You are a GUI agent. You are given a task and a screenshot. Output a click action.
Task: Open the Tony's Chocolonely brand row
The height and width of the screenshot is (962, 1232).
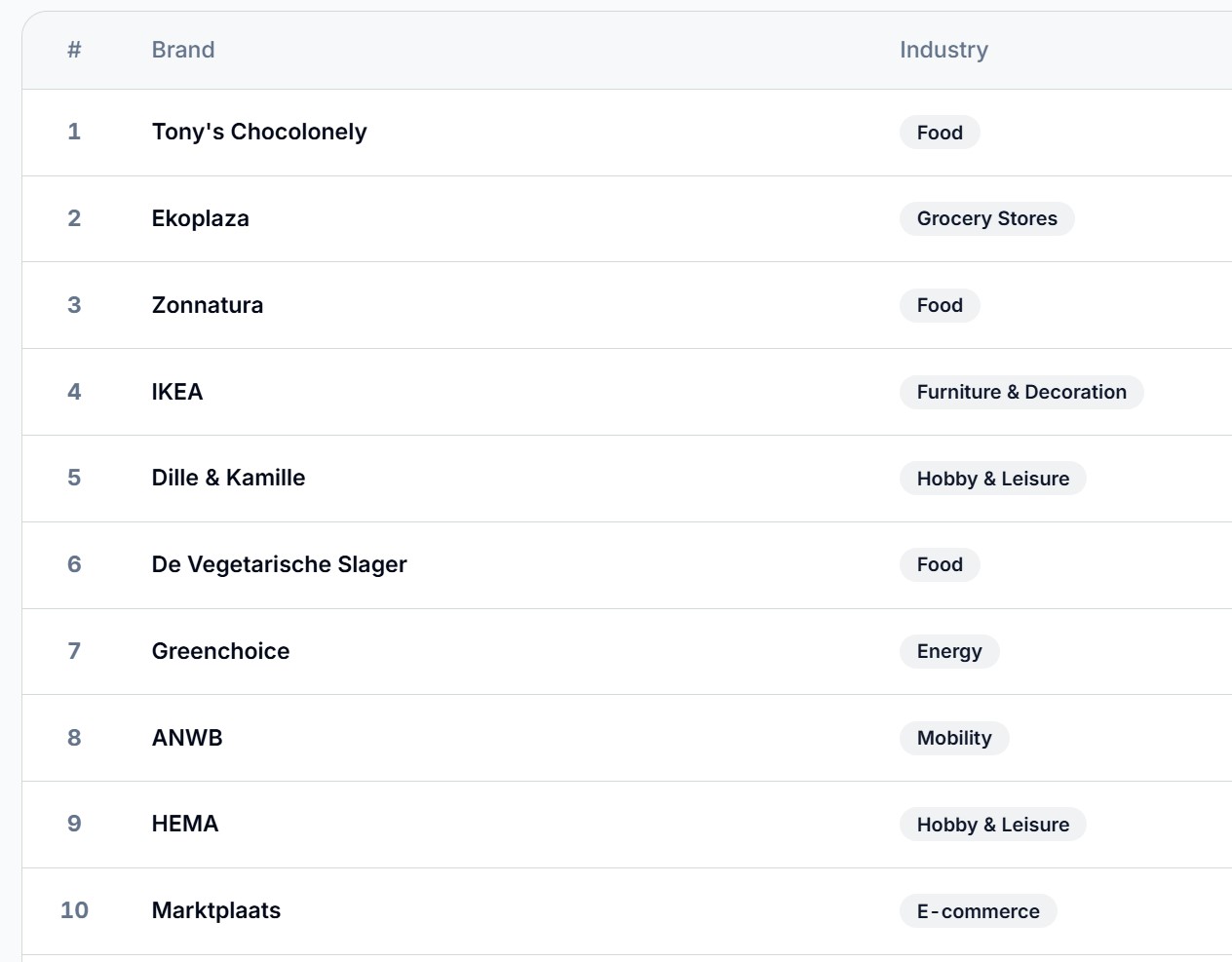tap(259, 132)
